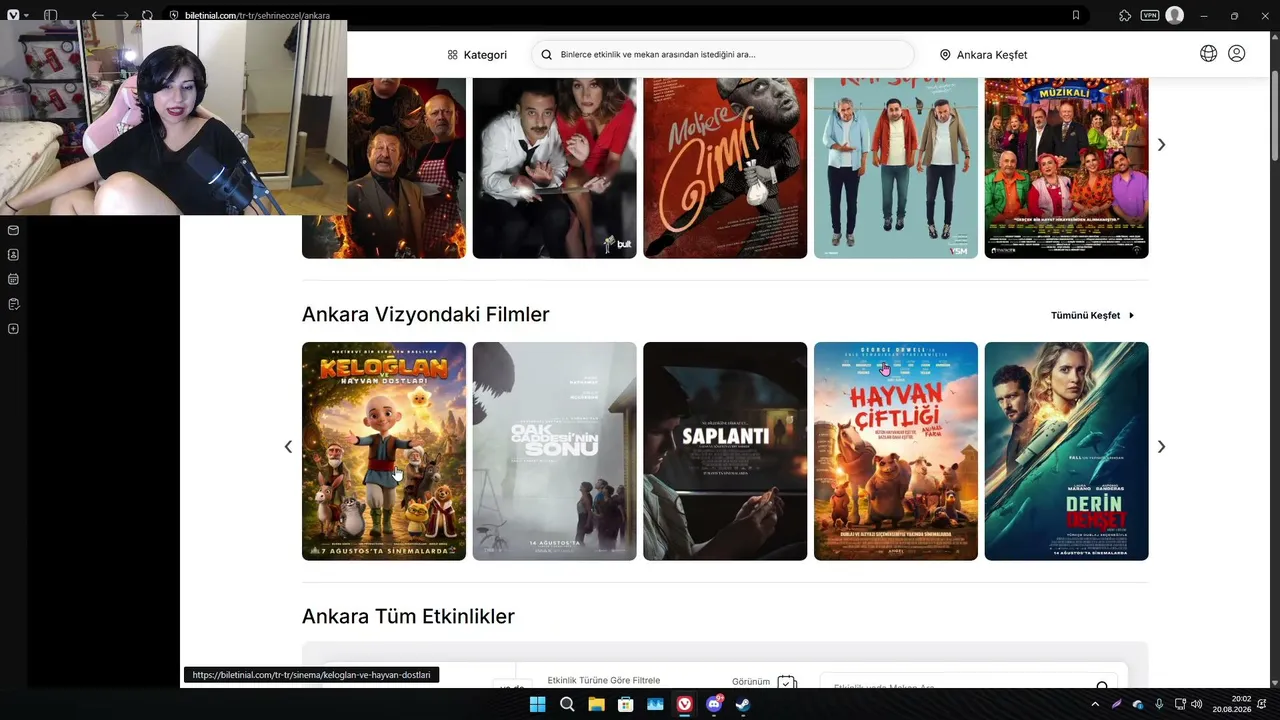Image resolution: width=1280 pixels, height=720 pixels.
Task: Open the Vivaldi browser taskbar icon
Action: tap(684, 704)
